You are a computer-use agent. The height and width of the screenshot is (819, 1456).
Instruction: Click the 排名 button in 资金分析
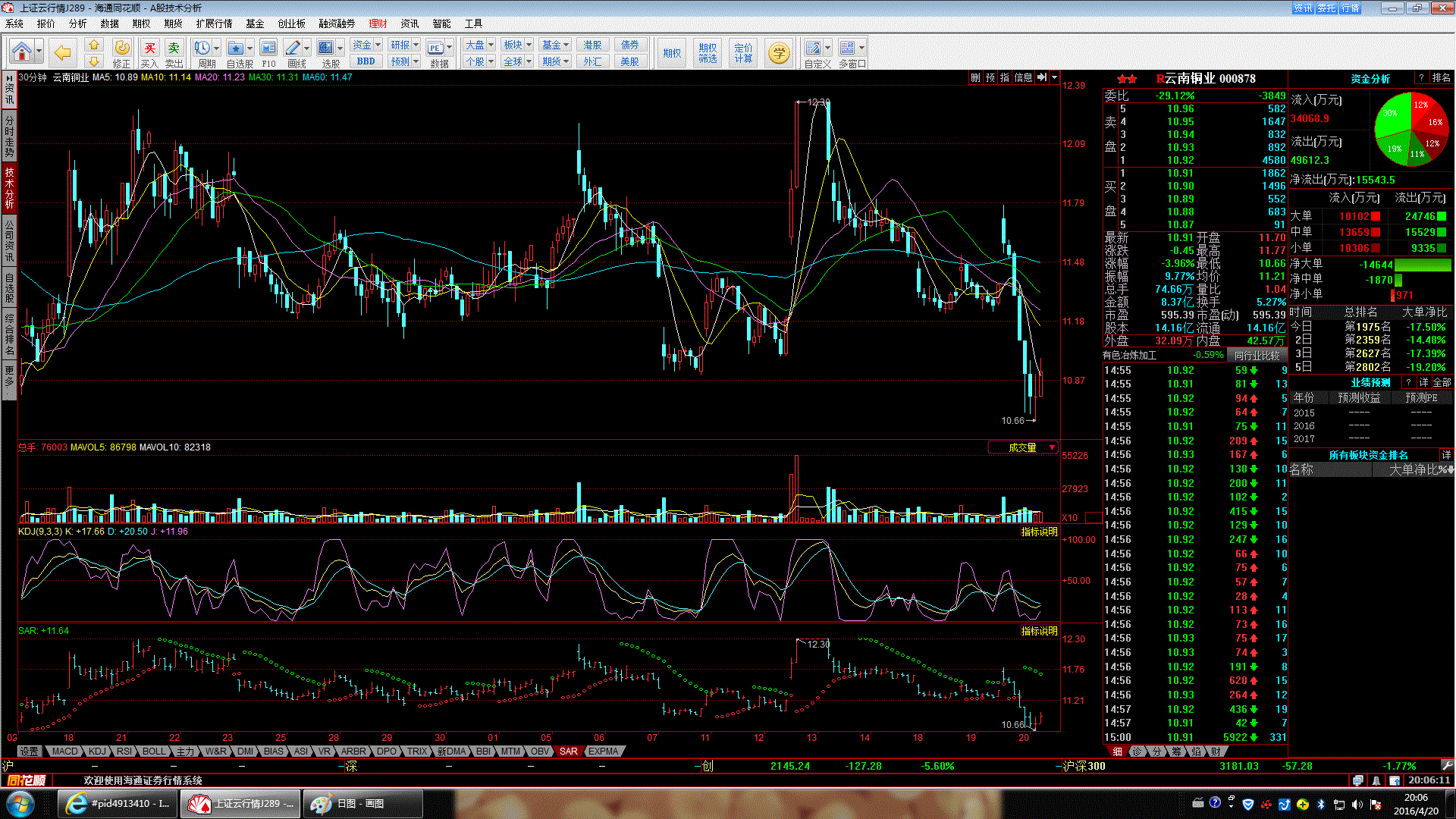tap(1442, 78)
